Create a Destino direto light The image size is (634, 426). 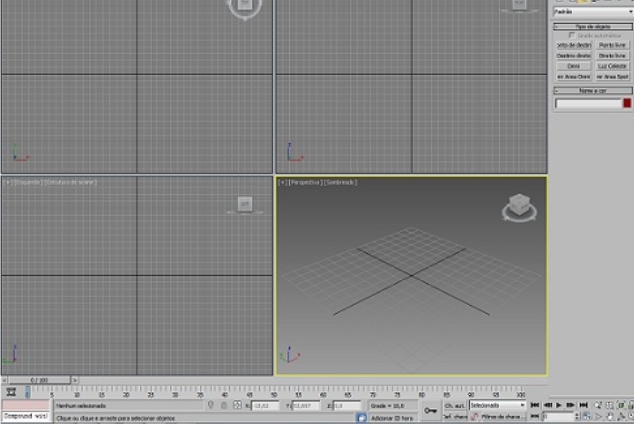pos(574,55)
